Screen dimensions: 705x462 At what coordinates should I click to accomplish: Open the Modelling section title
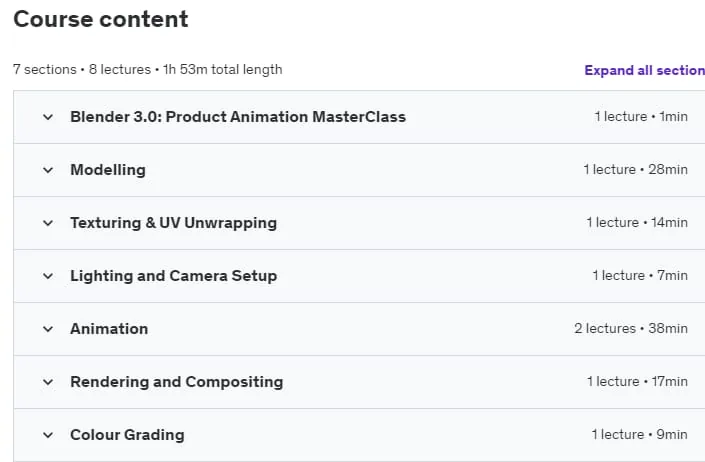click(x=108, y=170)
